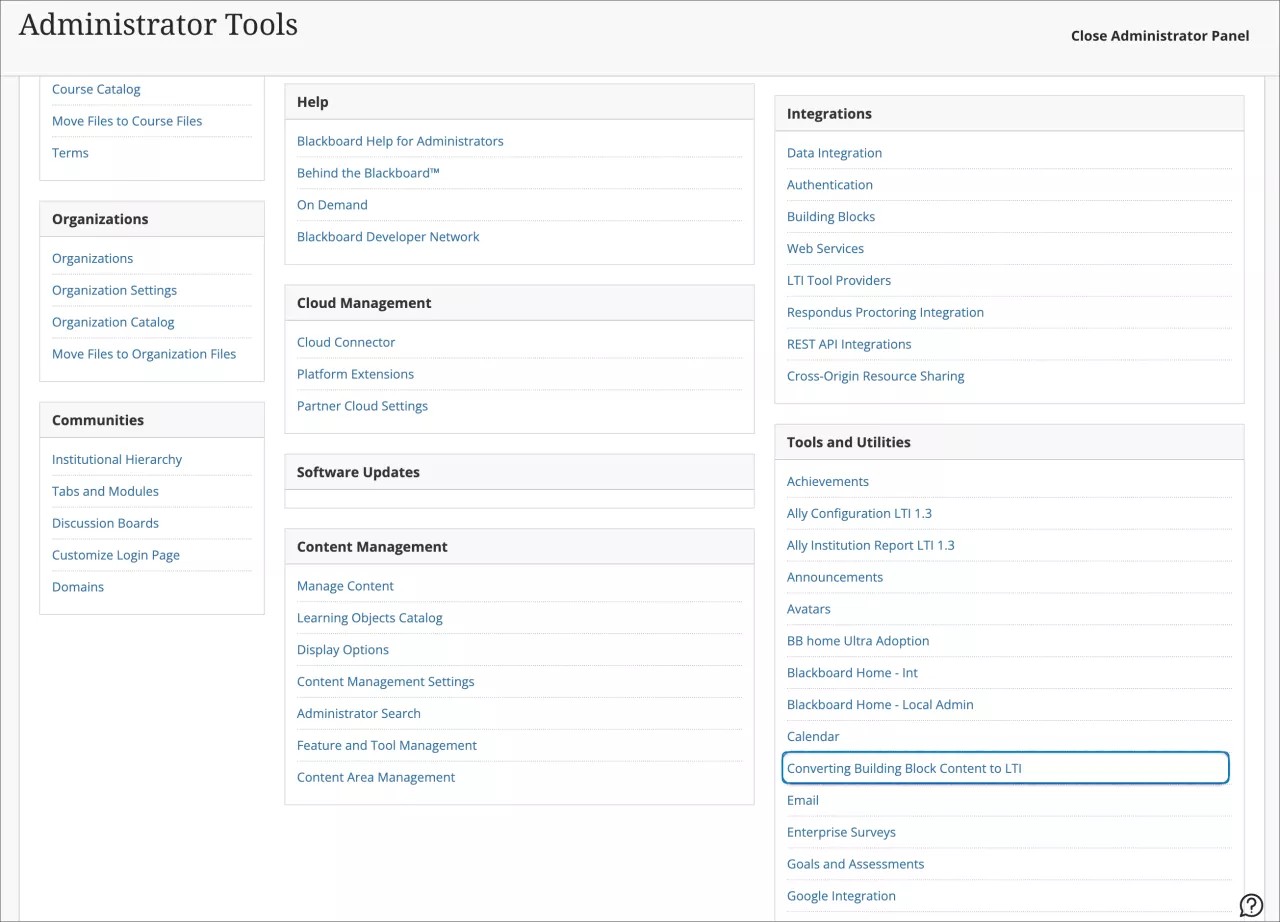Manage LTI Tool Providers
Image resolution: width=1280 pixels, height=922 pixels.
(x=839, y=280)
